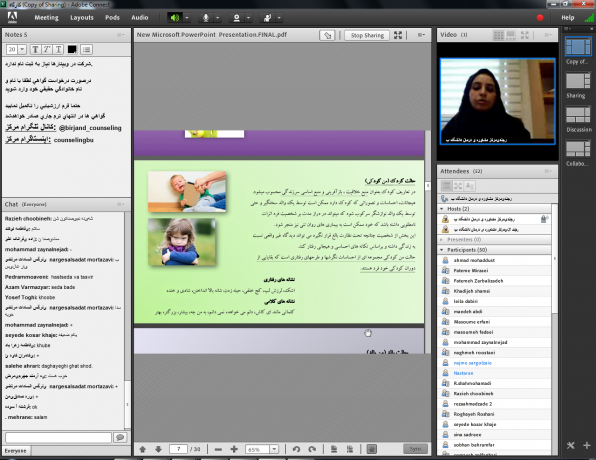Select the Everyone chat tab

coord(16,451)
